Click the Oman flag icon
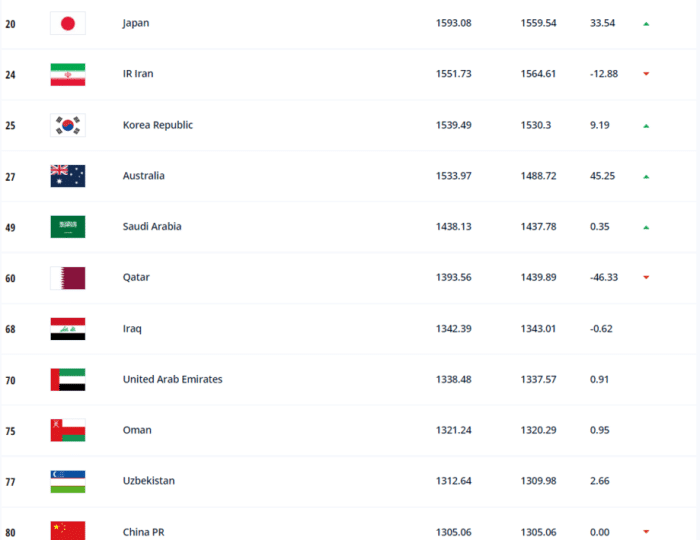The width and height of the screenshot is (700, 540). point(68,430)
